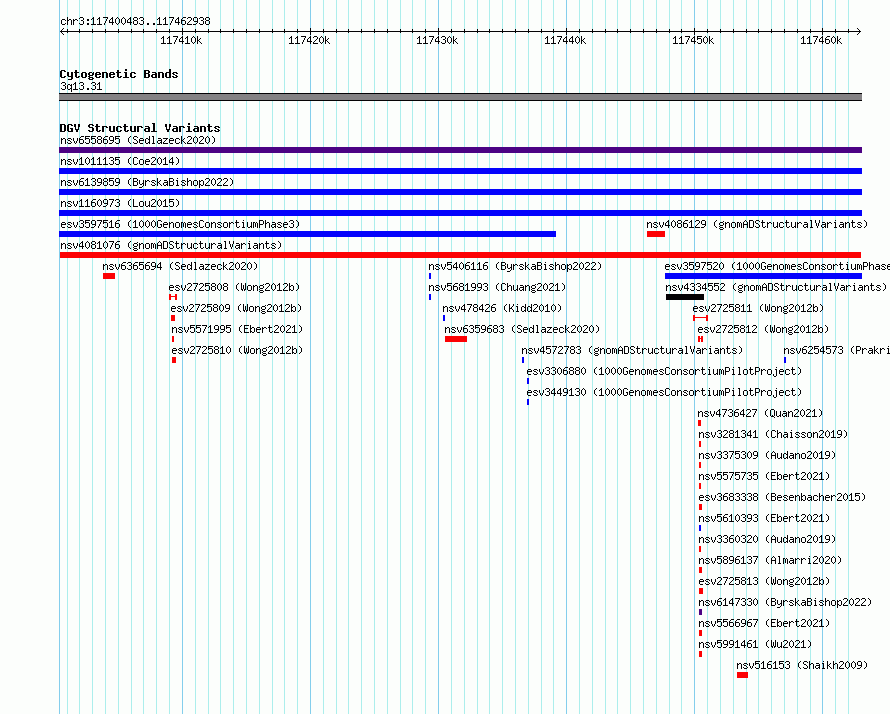Click the nsv6558695 (Sedlazeck2020) variant label
The height and width of the screenshot is (714, 890).
tap(138, 140)
